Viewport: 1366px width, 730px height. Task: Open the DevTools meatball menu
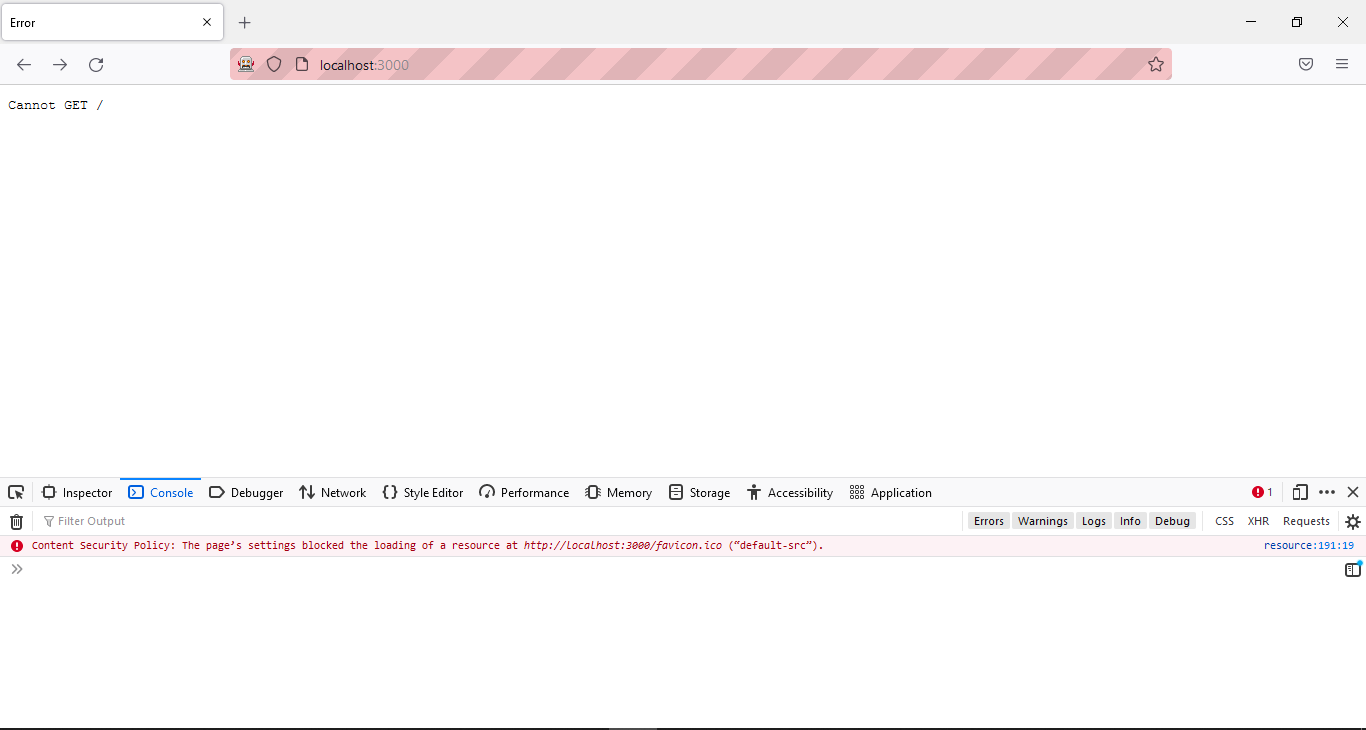(1327, 492)
